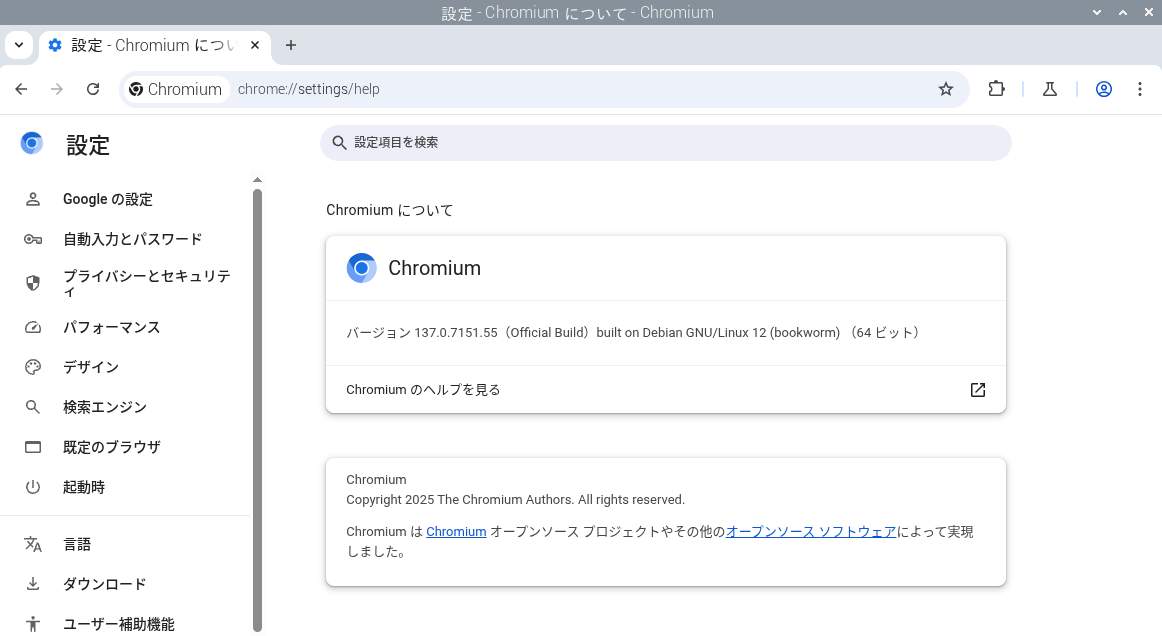Open 自動入力とパスワード settings
Image resolution: width=1162 pixels, height=636 pixels.
(126, 239)
